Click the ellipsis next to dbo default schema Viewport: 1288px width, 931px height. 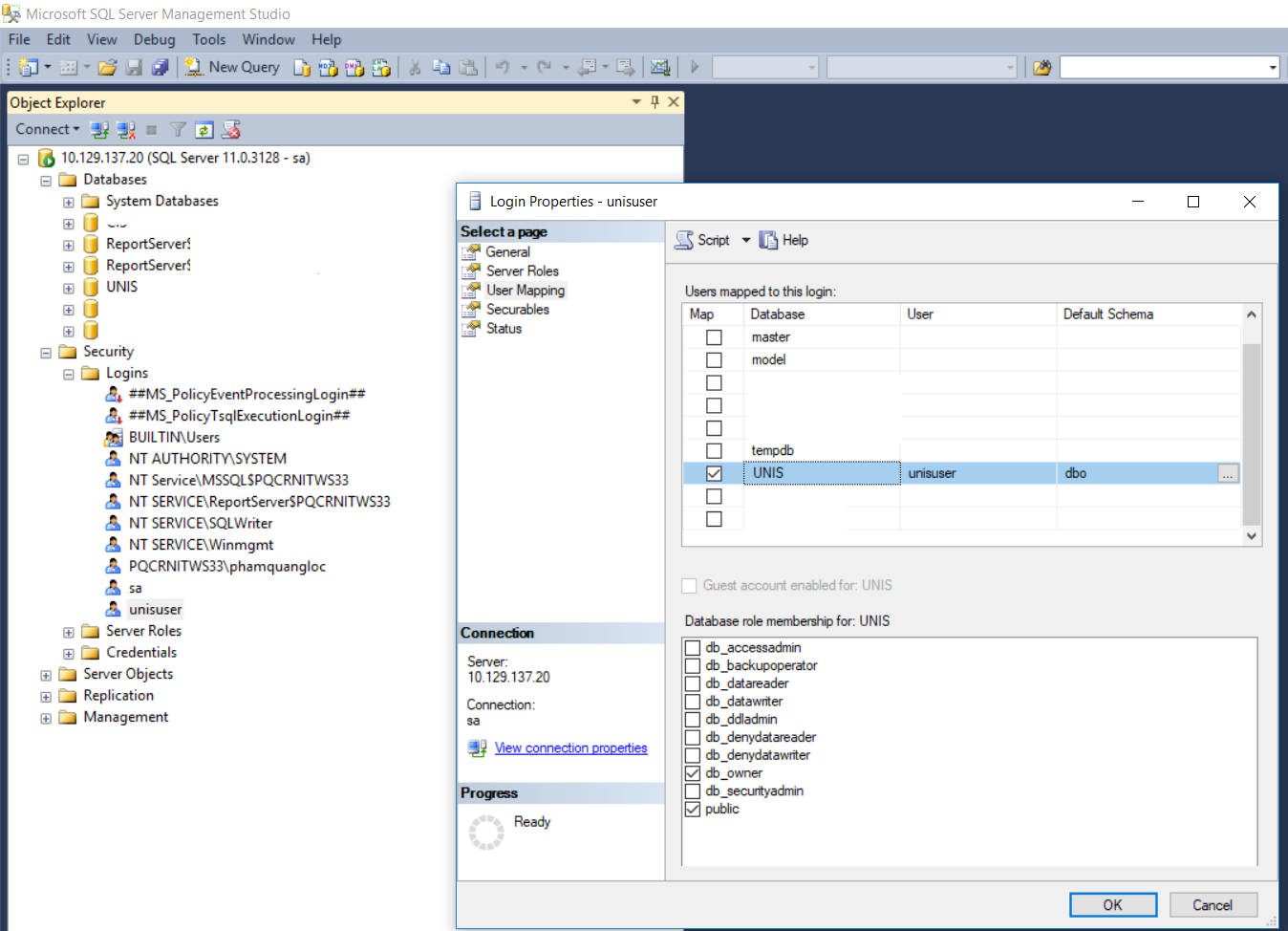[x=1227, y=472]
